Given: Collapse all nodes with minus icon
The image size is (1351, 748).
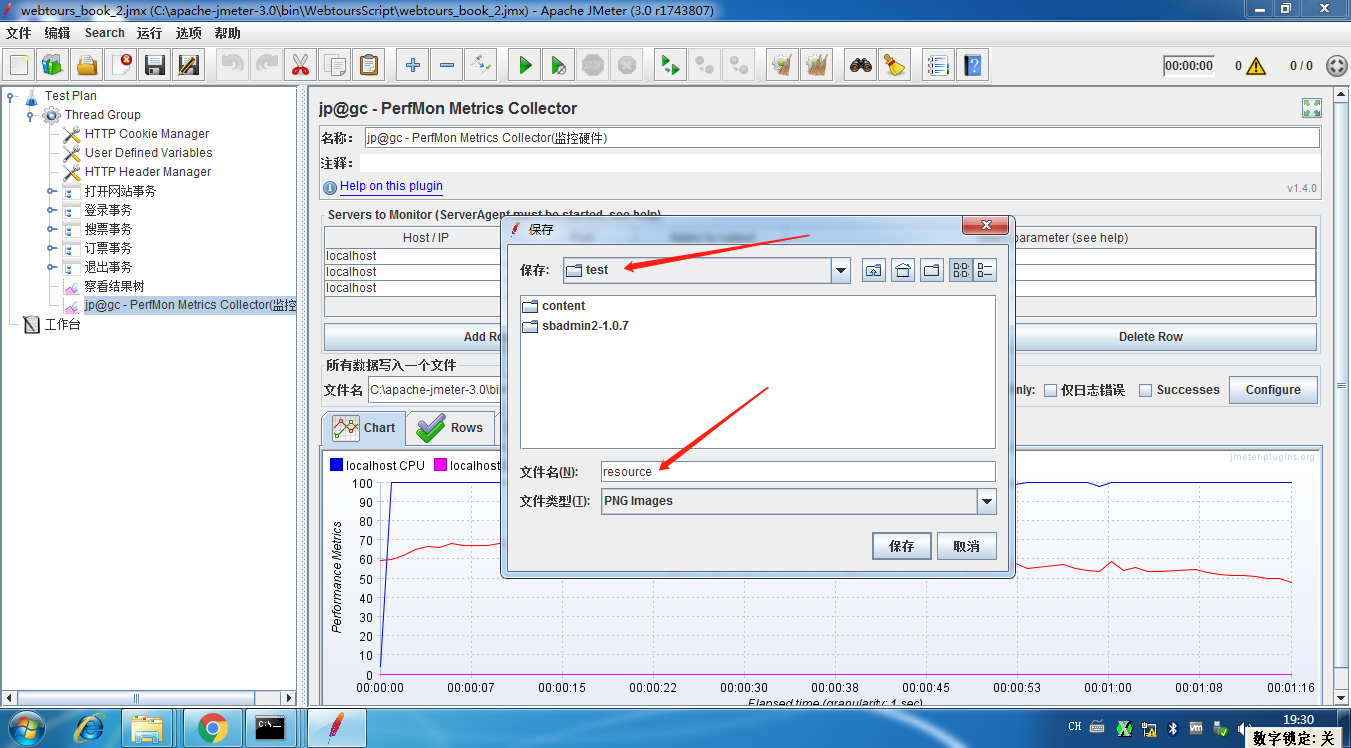Looking at the screenshot, I should tap(447, 66).
